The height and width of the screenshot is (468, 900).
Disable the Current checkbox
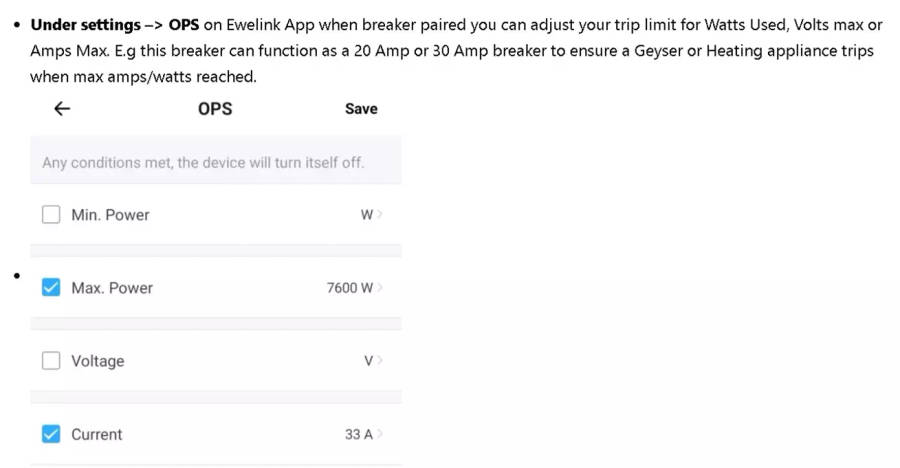(51, 434)
